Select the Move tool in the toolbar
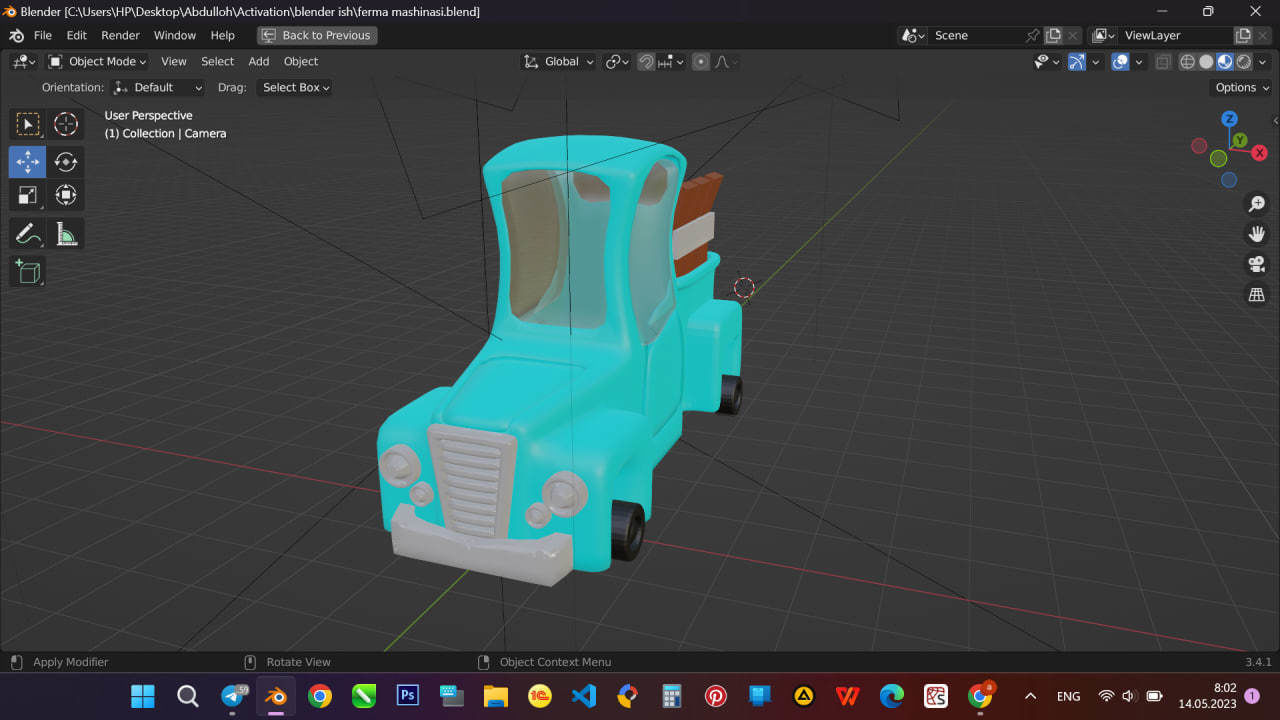This screenshot has width=1280, height=720. (x=27, y=161)
